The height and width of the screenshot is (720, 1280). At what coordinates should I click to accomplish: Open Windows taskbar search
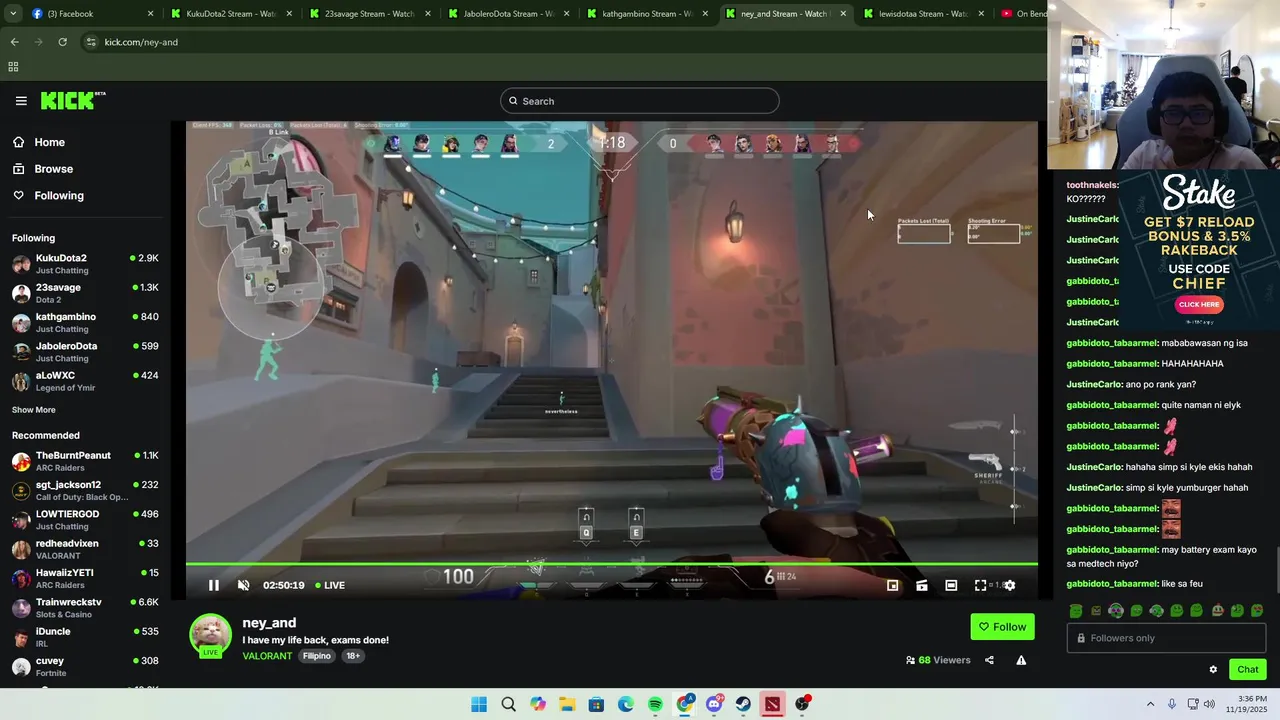click(508, 704)
